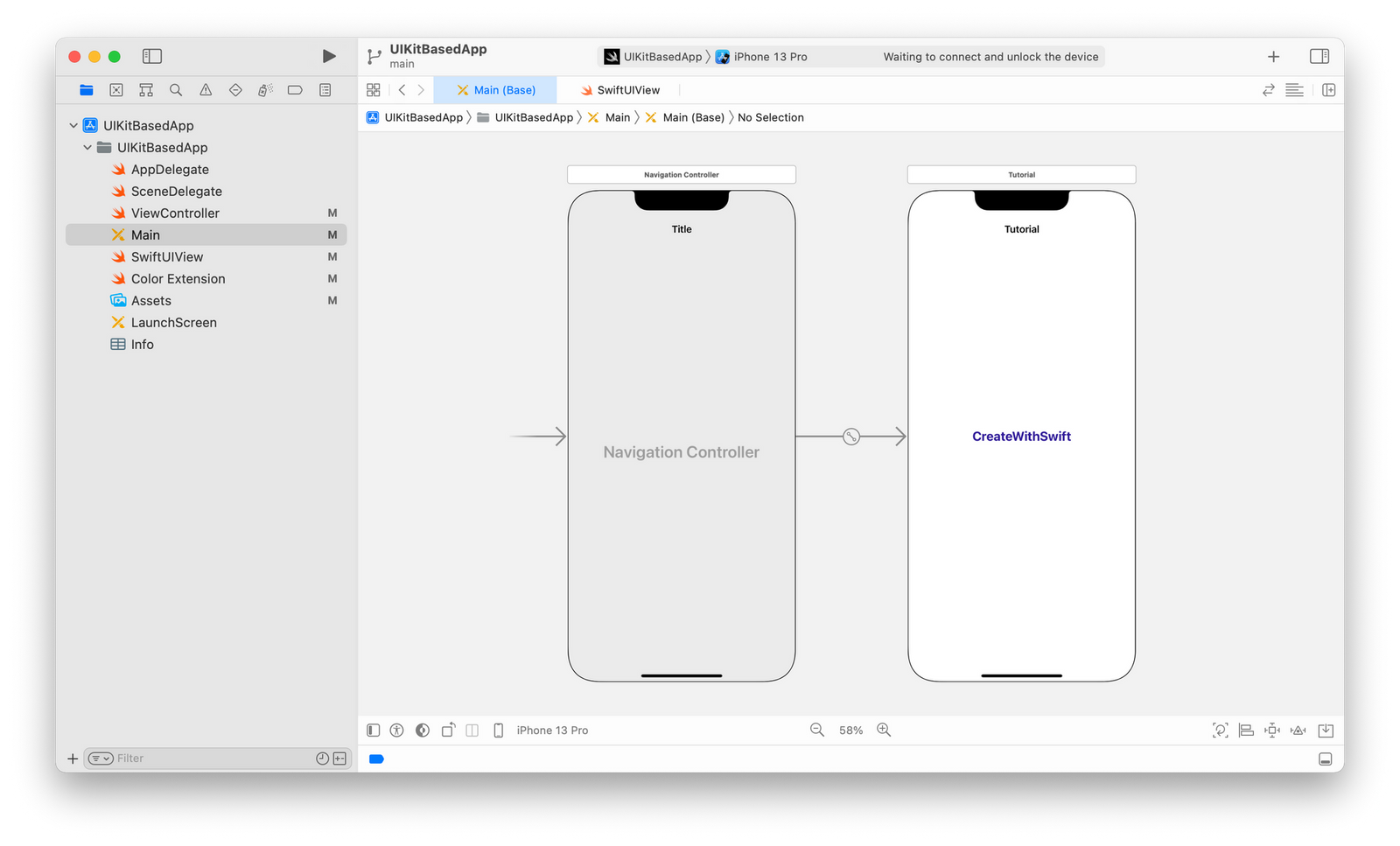The width and height of the screenshot is (1400, 846).
Task: Open the Source Control navigator
Action: point(116,89)
